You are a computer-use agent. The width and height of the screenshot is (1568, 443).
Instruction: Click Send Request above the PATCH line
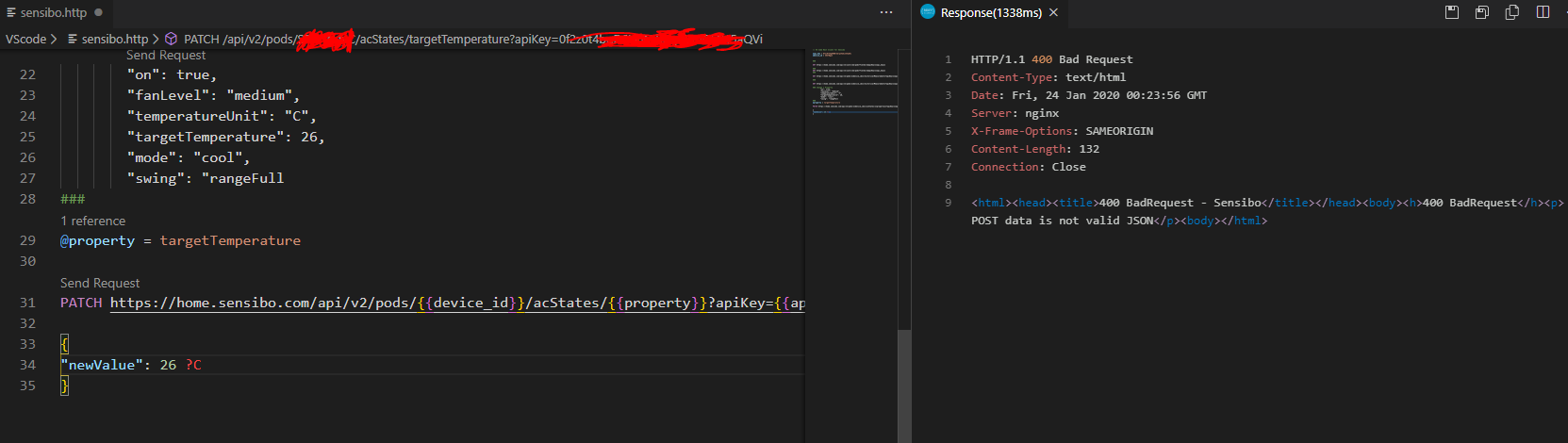pyautogui.click(x=100, y=283)
